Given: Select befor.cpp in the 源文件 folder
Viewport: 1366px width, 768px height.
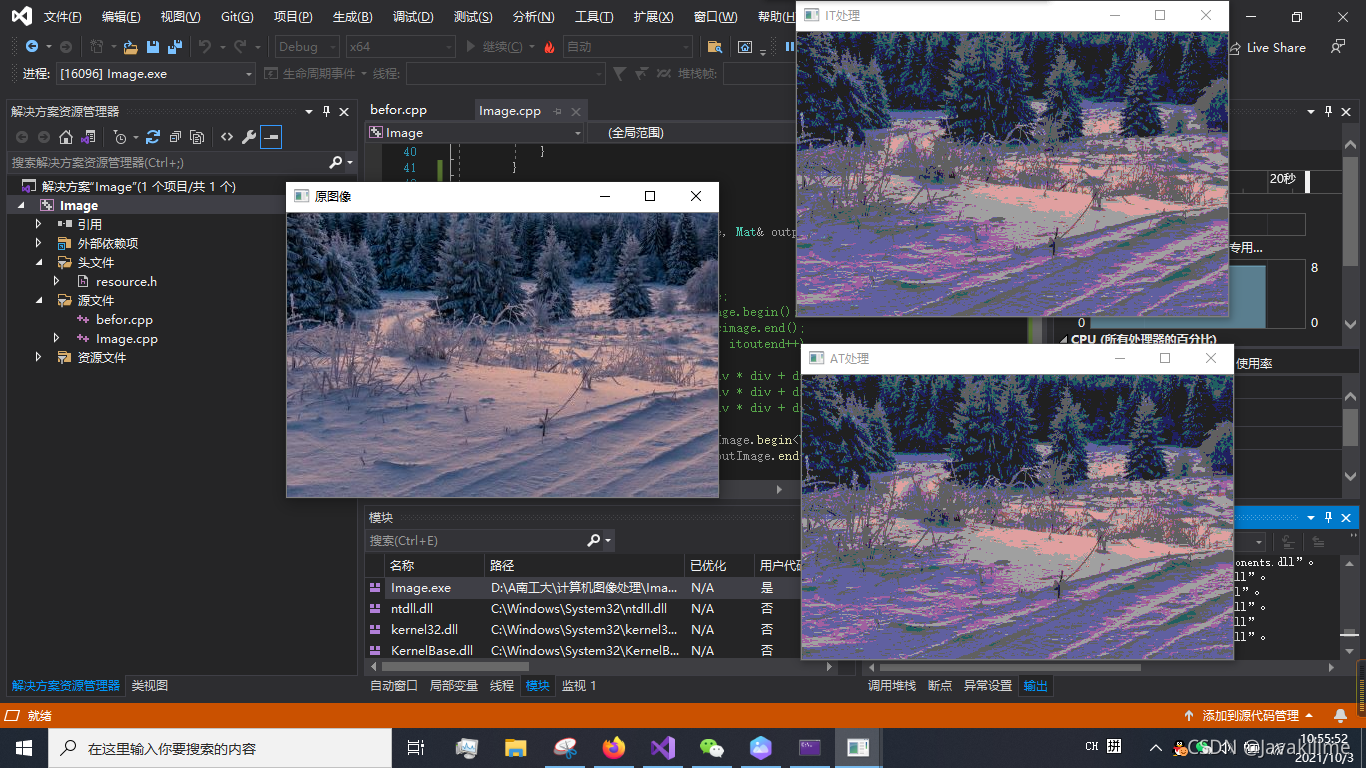Looking at the screenshot, I should click(x=124, y=319).
